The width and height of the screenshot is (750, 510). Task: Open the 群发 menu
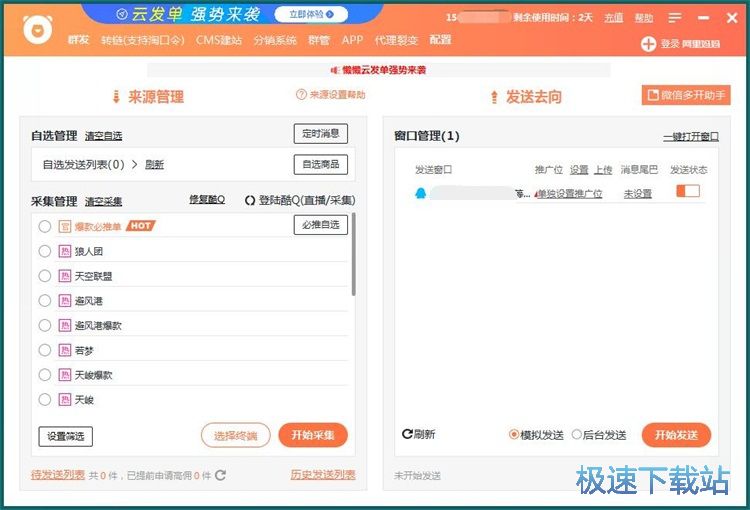pos(78,40)
